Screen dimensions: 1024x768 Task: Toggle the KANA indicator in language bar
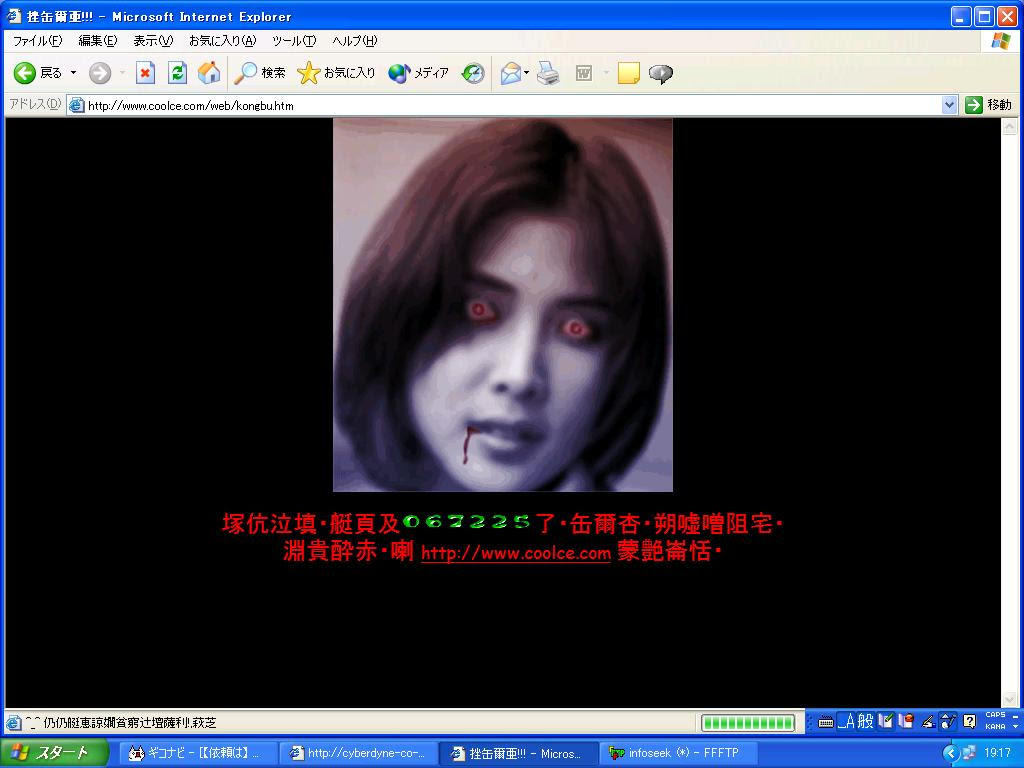pyautogui.click(x=995, y=726)
